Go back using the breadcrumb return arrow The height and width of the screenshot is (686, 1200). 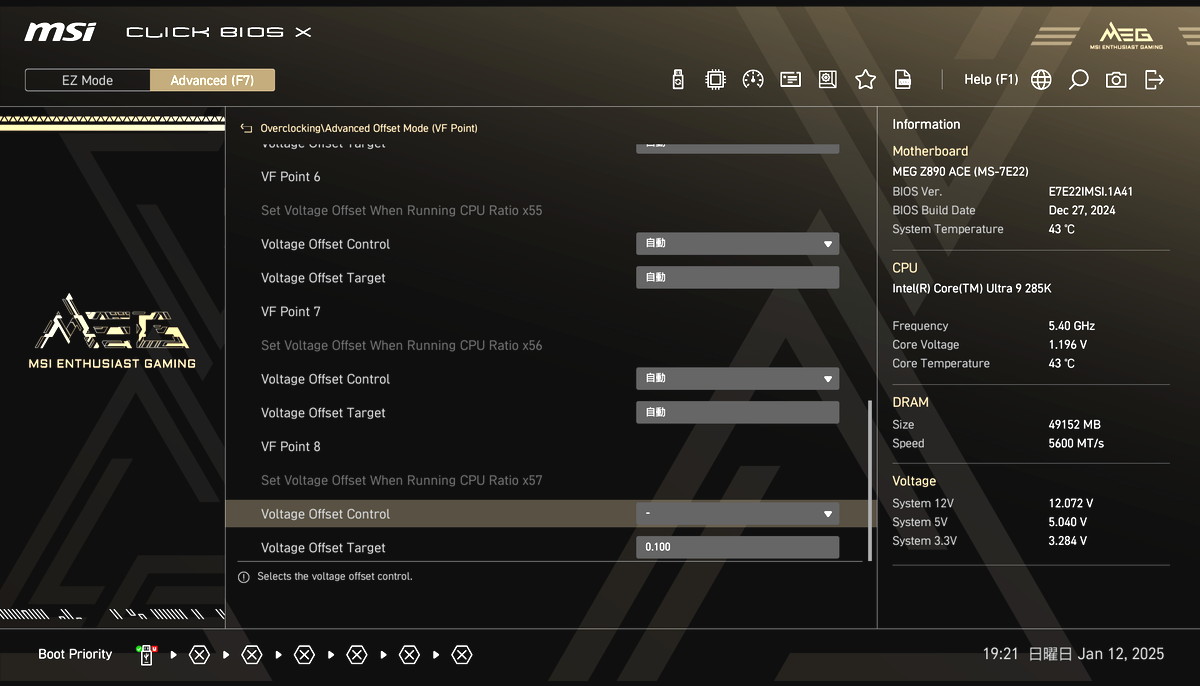246,129
